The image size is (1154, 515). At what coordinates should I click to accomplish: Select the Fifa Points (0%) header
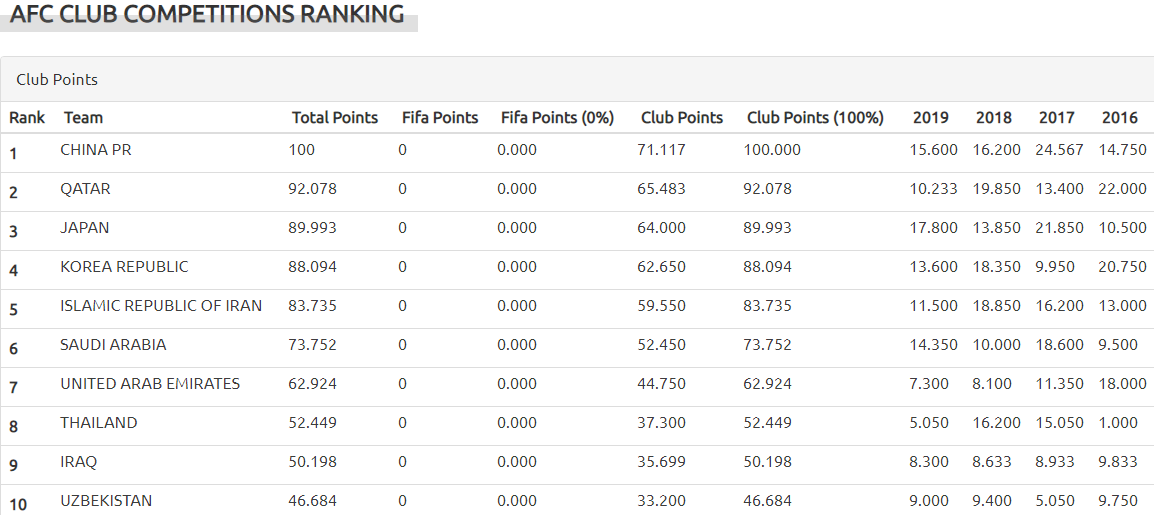click(x=557, y=118)
